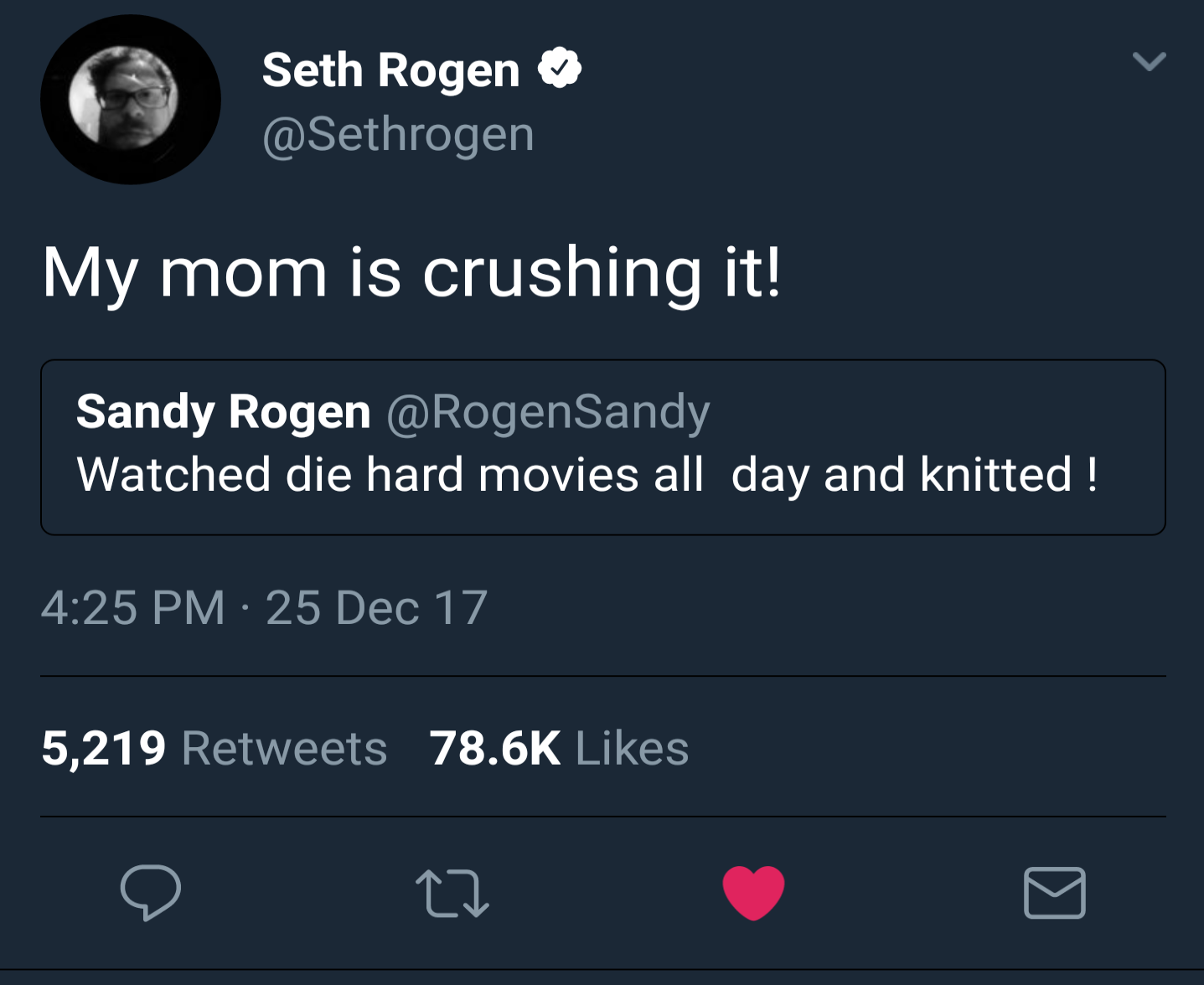The height and width of the screenshot is (985, 1204).
Task: Click the 25 Dec 17 date
Action: click(376, 607)
